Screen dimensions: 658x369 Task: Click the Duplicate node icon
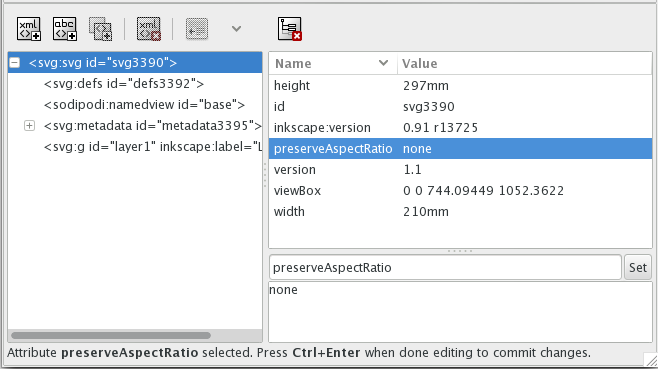[101, 29]
